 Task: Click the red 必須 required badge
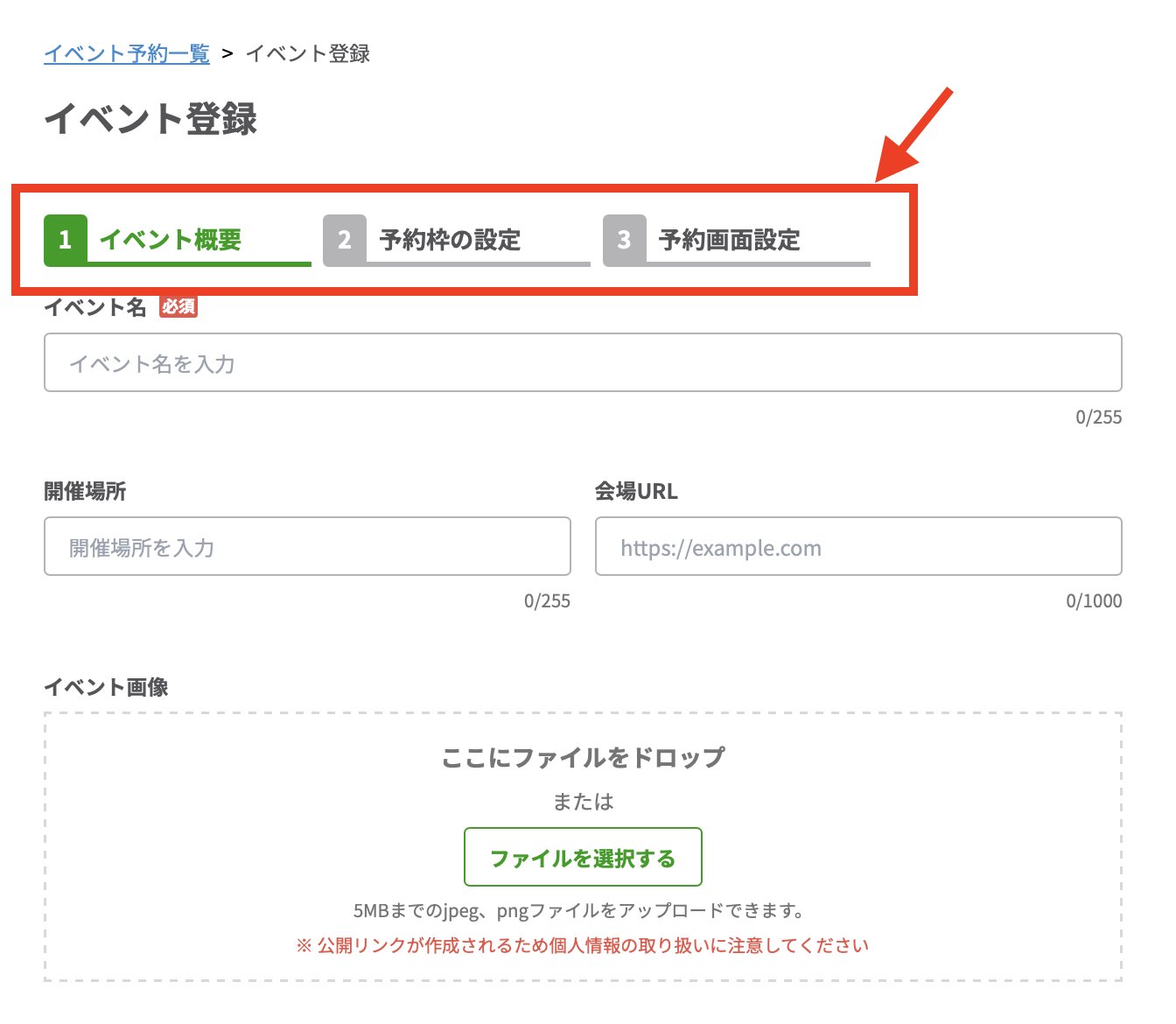point(178,307)
